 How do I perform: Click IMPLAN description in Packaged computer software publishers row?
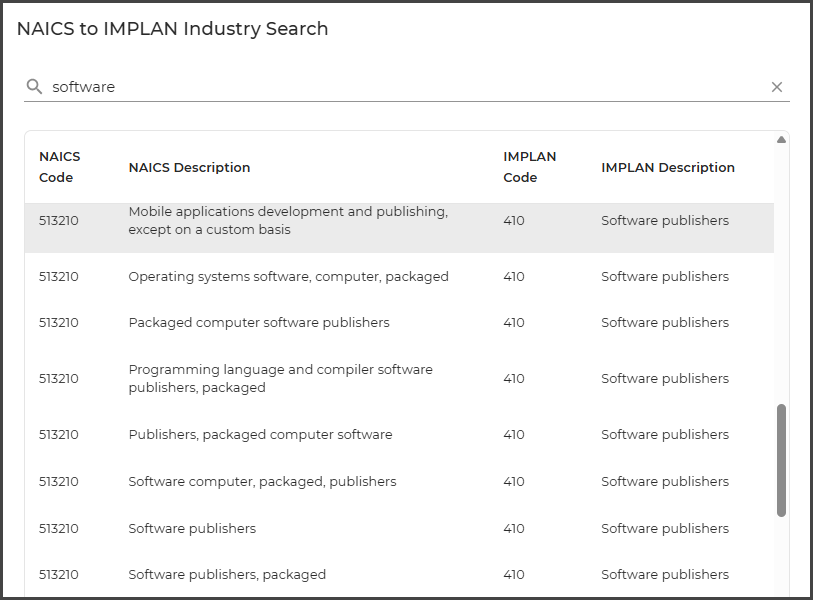[x=665, y=323]
